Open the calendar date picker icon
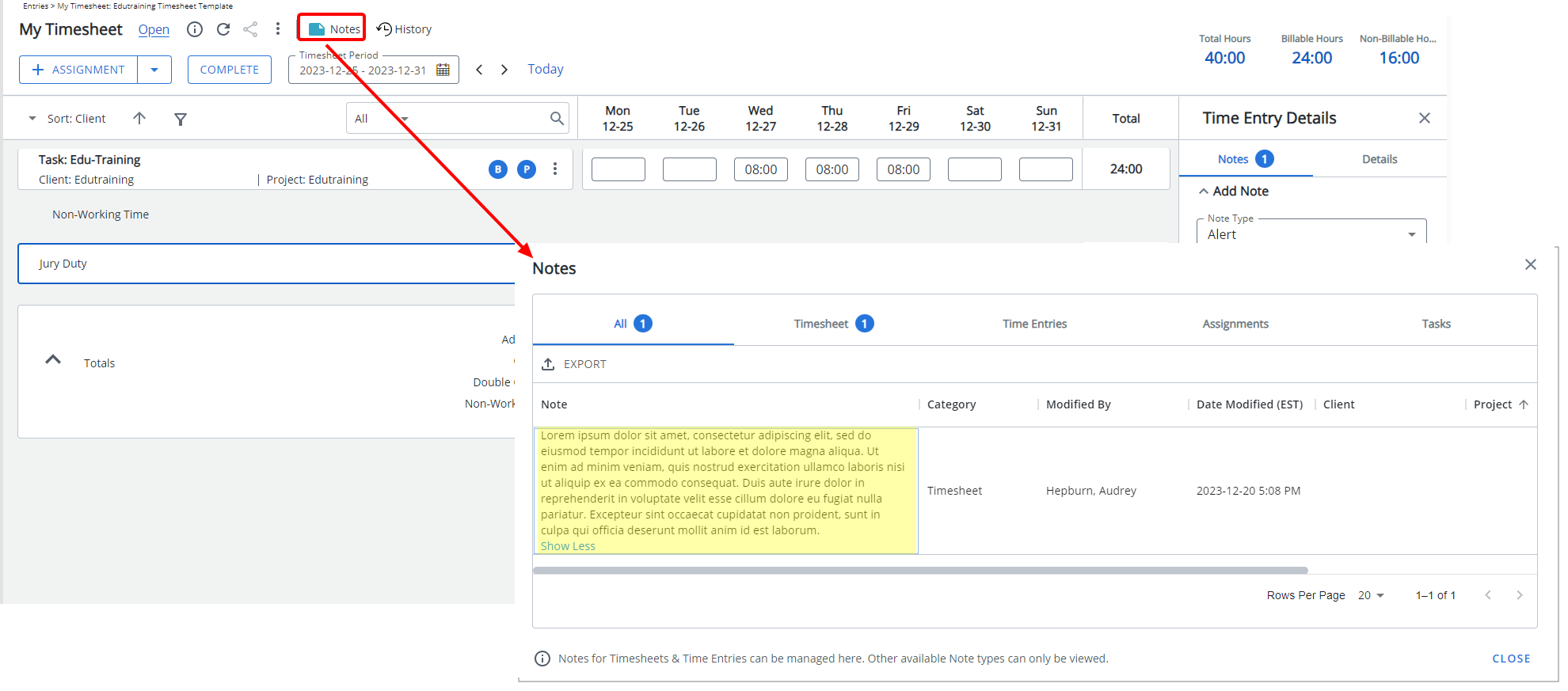The width and height of the screenshot is (1568, 691). click(443, 70)
